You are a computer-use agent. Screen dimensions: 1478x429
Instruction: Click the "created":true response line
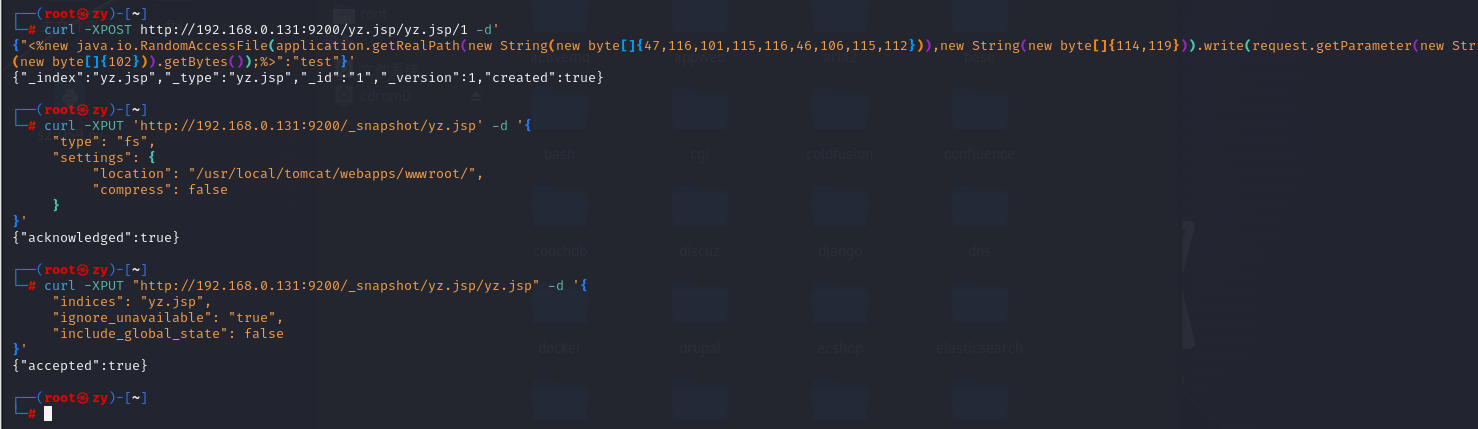(308, 77)
